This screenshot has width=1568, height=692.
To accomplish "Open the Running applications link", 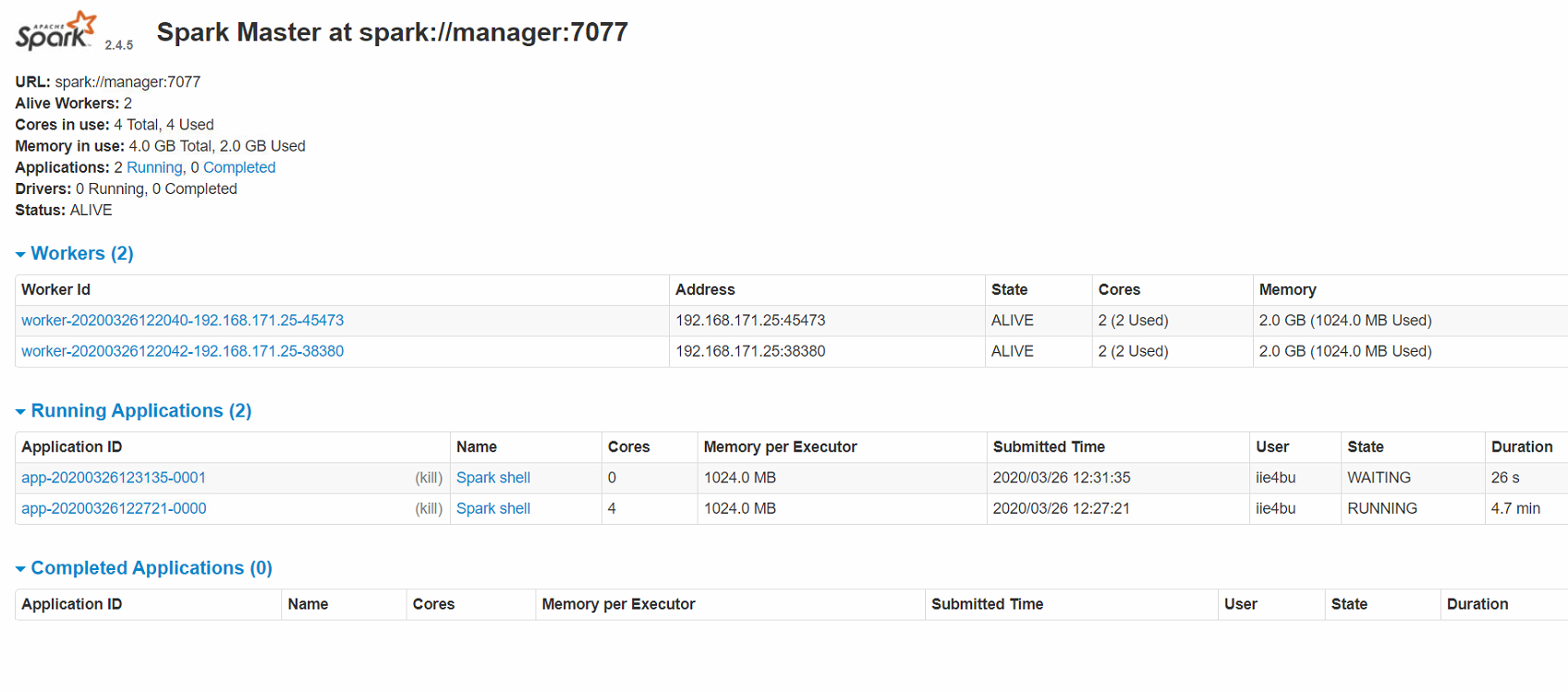I will (x=154, y=167).
